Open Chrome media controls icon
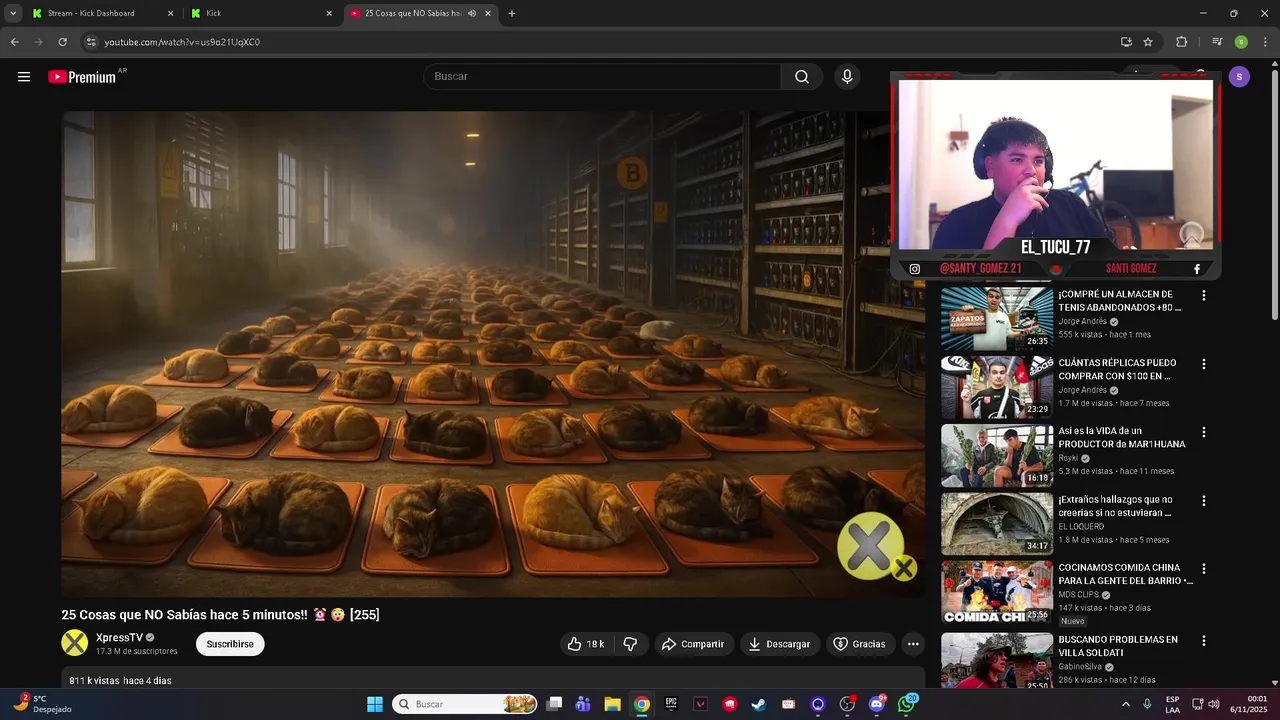 point(1217,42)
